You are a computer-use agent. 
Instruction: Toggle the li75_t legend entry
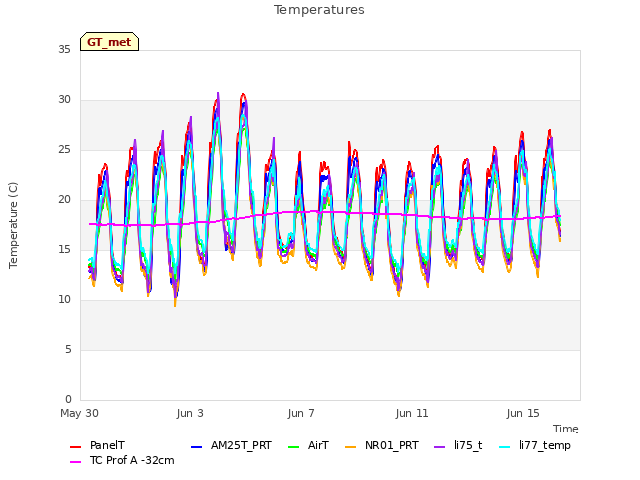(458, 445)
